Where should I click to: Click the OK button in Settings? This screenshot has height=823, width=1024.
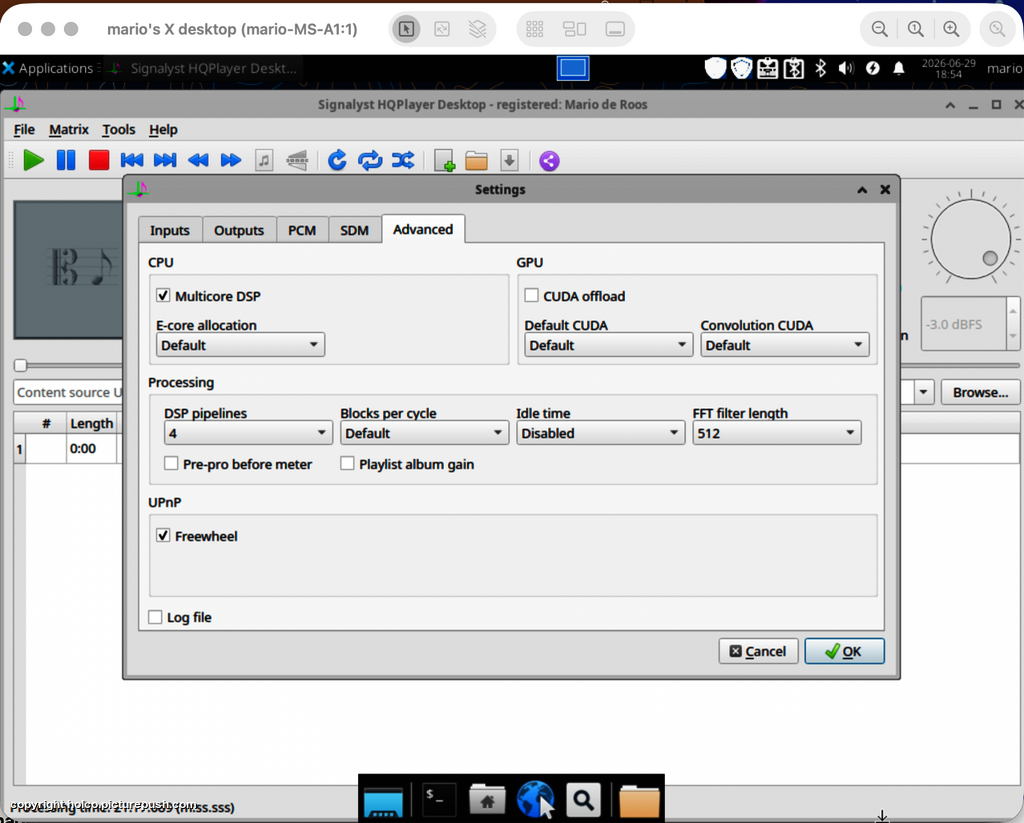pos(844,651)
